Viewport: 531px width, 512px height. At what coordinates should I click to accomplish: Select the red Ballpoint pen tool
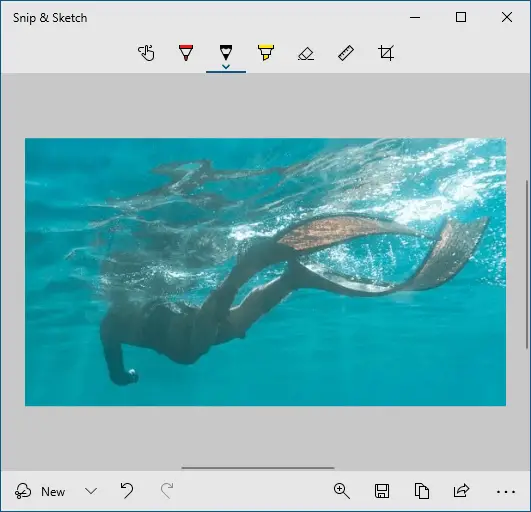coord(186,53)
